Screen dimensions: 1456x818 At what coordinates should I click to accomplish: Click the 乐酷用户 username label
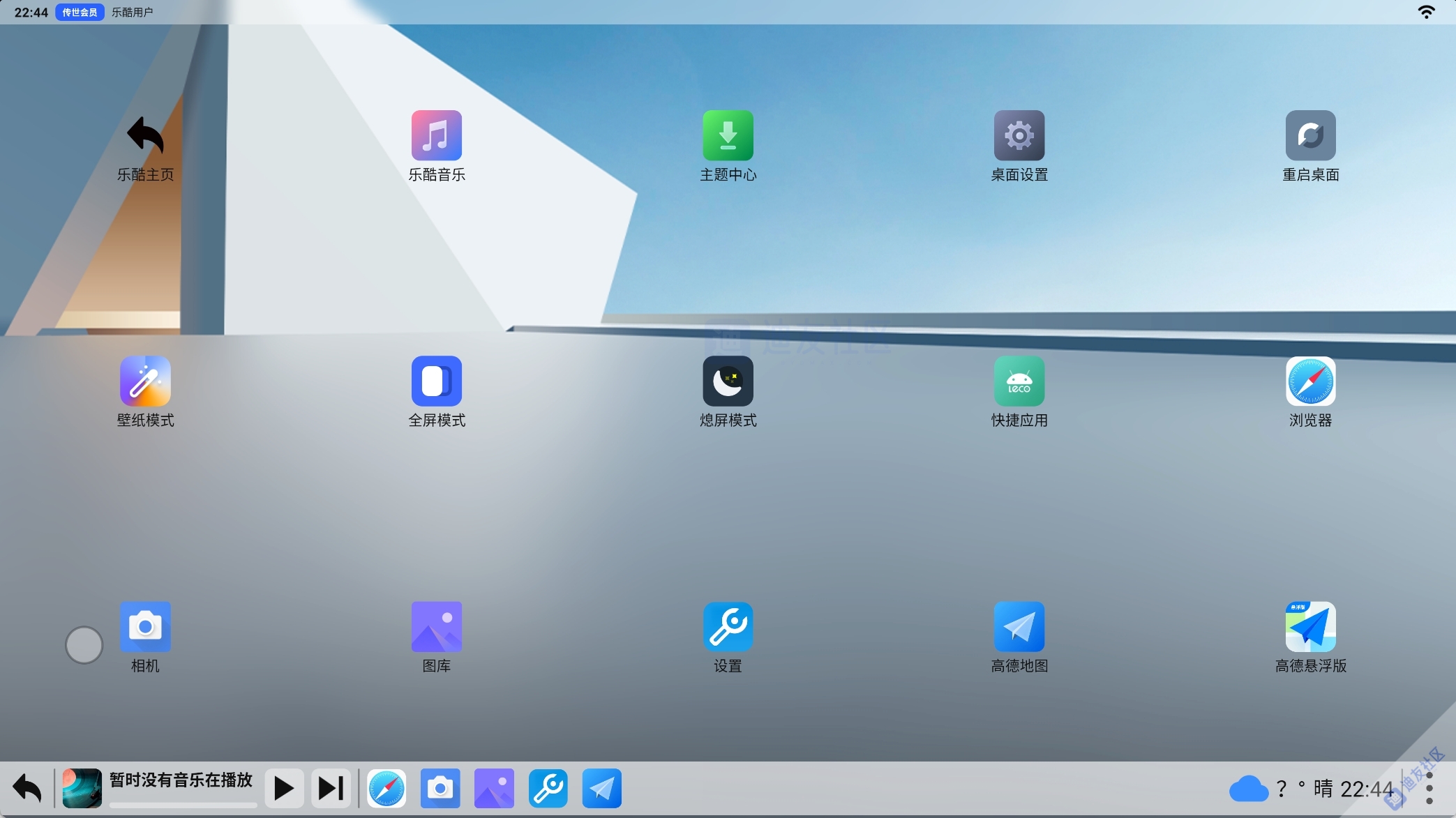(133, 13)
